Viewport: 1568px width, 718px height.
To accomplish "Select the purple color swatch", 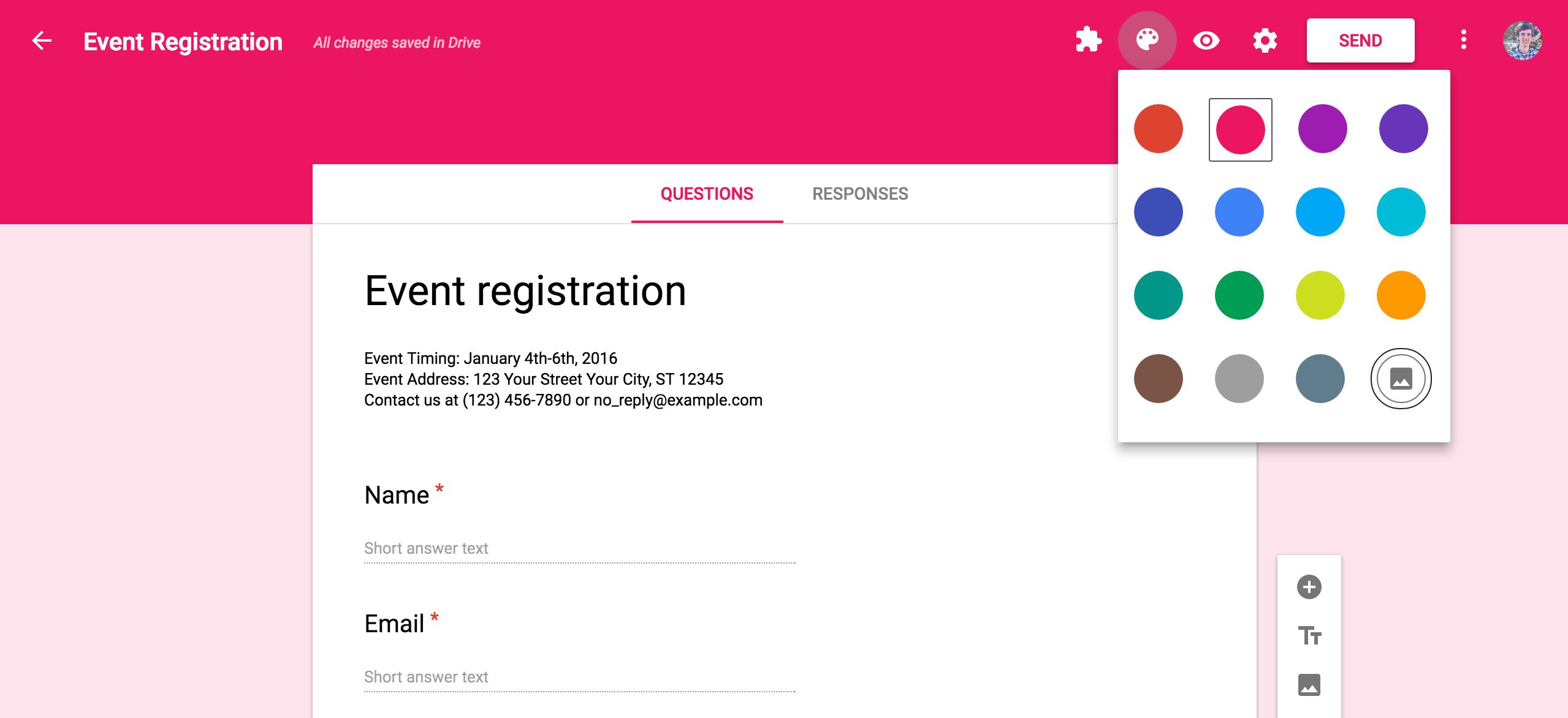I will point(1322,129).
